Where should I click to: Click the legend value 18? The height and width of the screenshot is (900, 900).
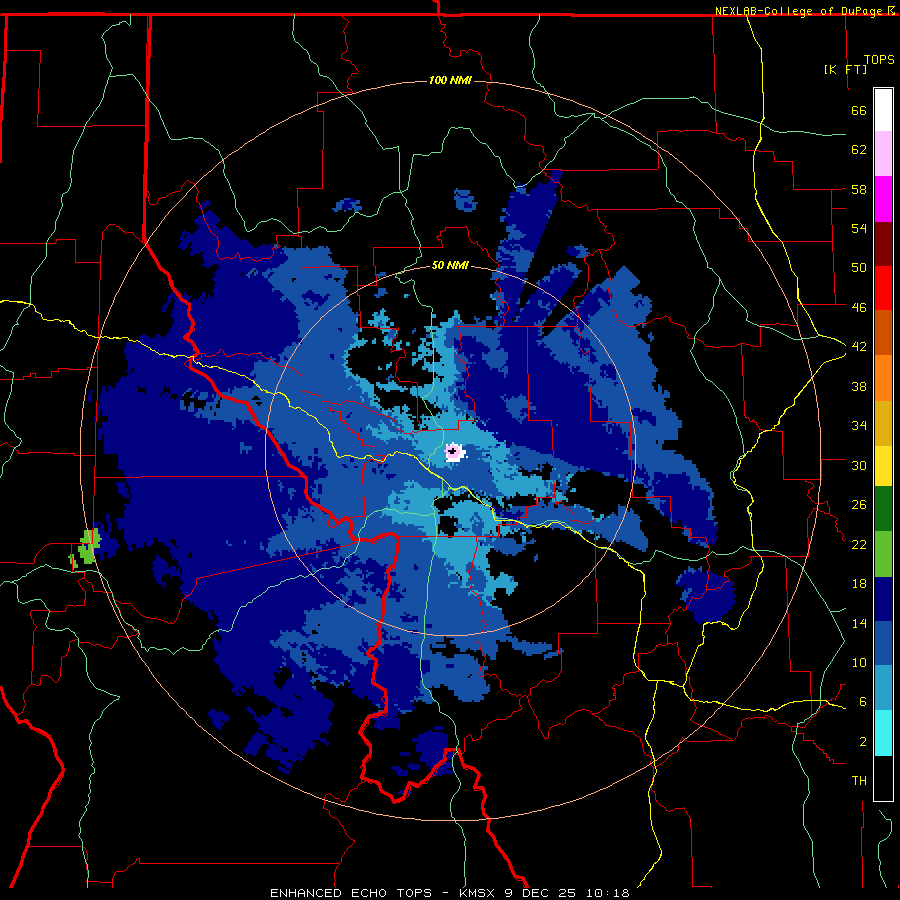coord(859,584)
